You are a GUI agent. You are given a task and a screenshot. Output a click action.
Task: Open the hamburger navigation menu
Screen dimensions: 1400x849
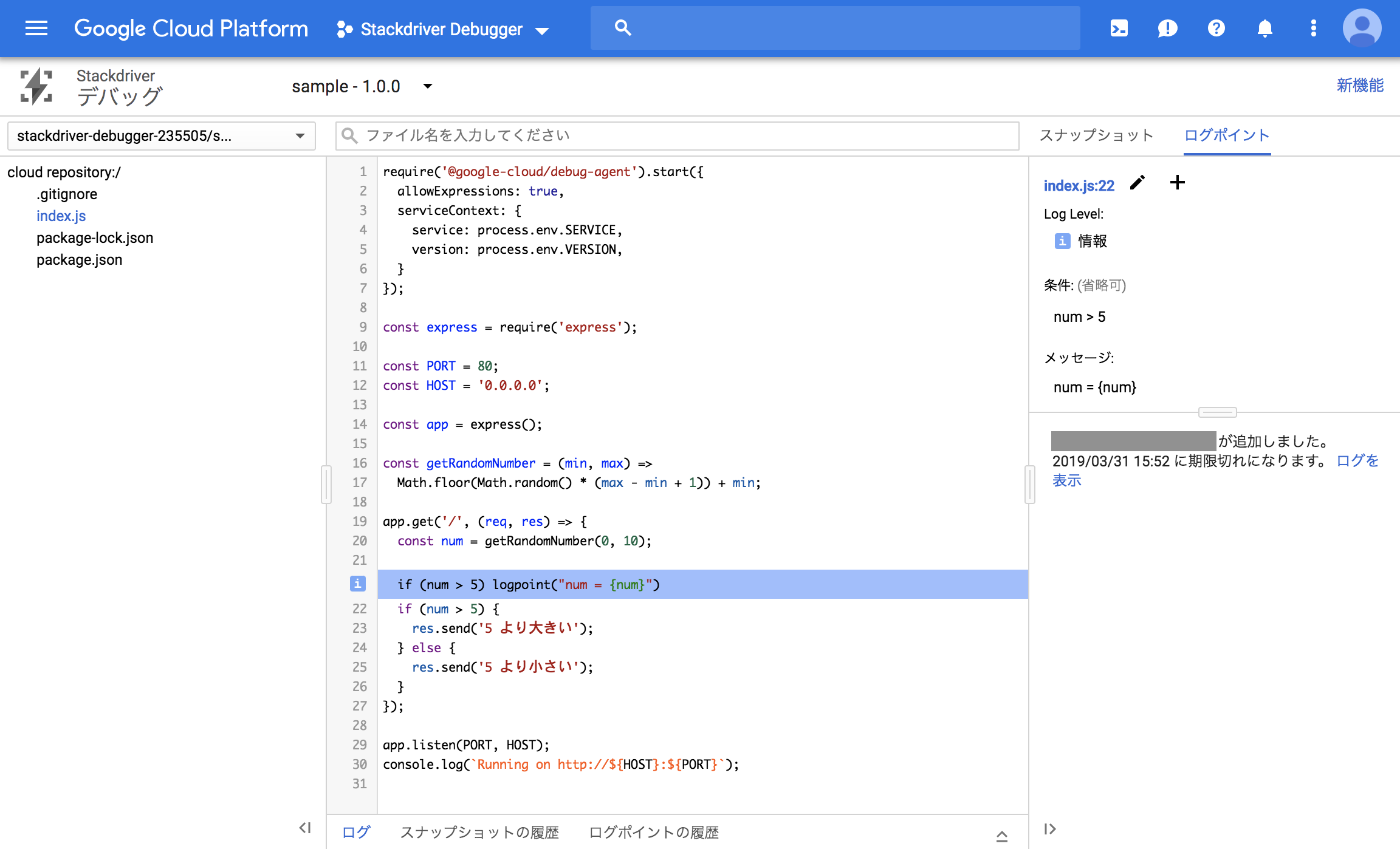click(x=36, y=29)
